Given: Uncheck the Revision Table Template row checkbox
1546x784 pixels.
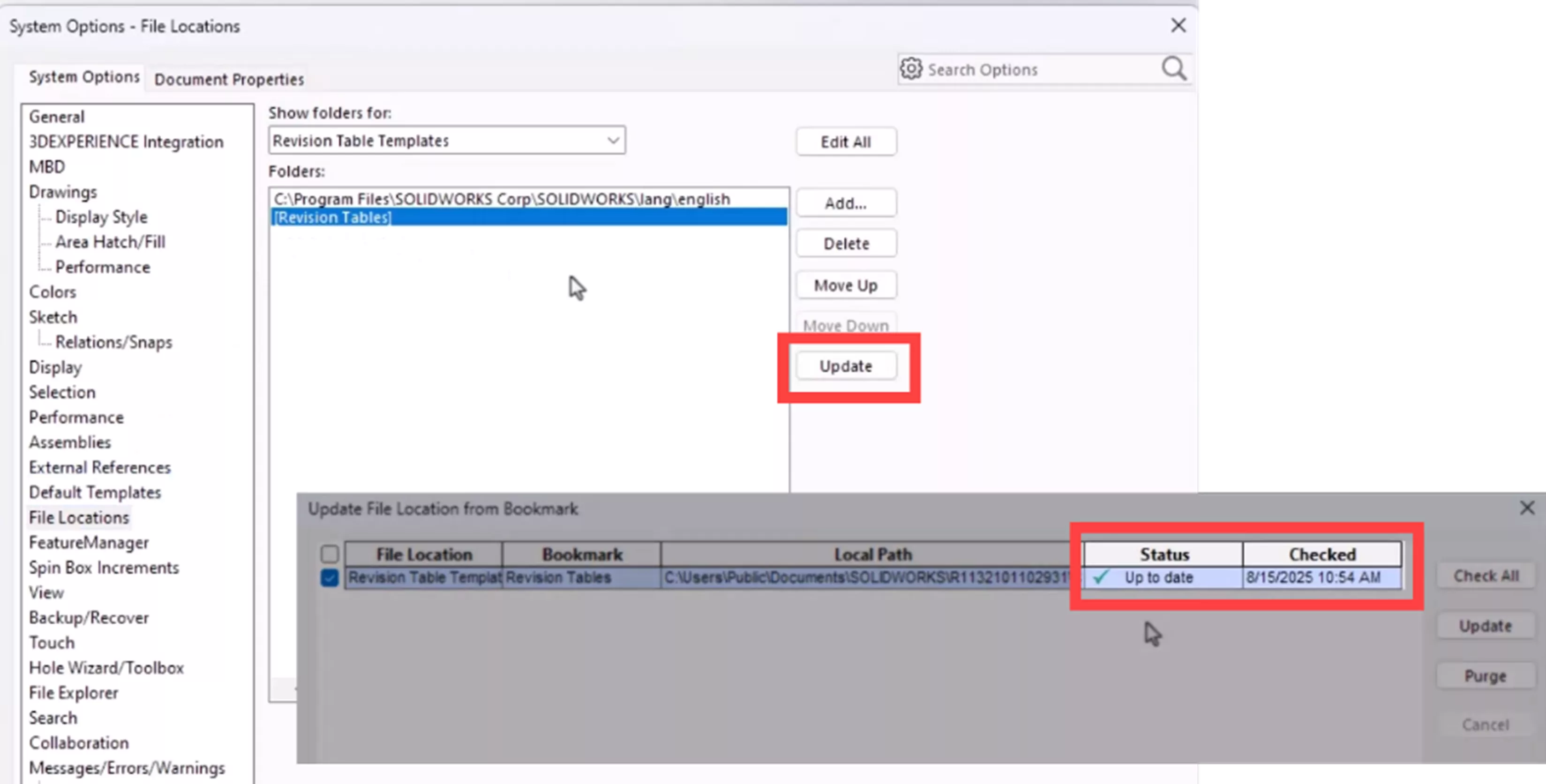Looking at the screenshot, I should (x=329, y=577).
